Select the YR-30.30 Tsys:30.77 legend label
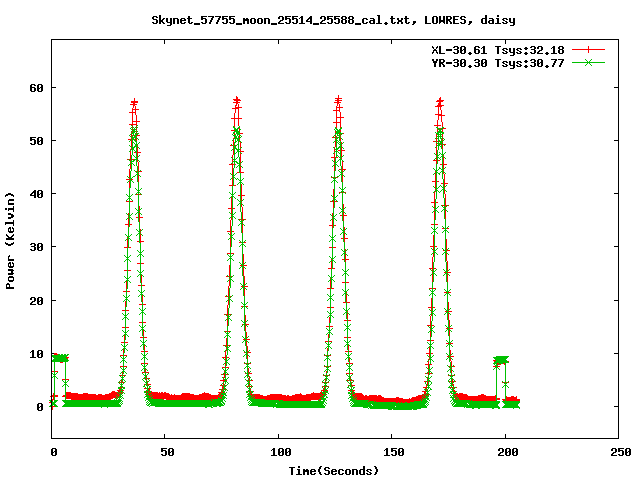 (494, 62)
